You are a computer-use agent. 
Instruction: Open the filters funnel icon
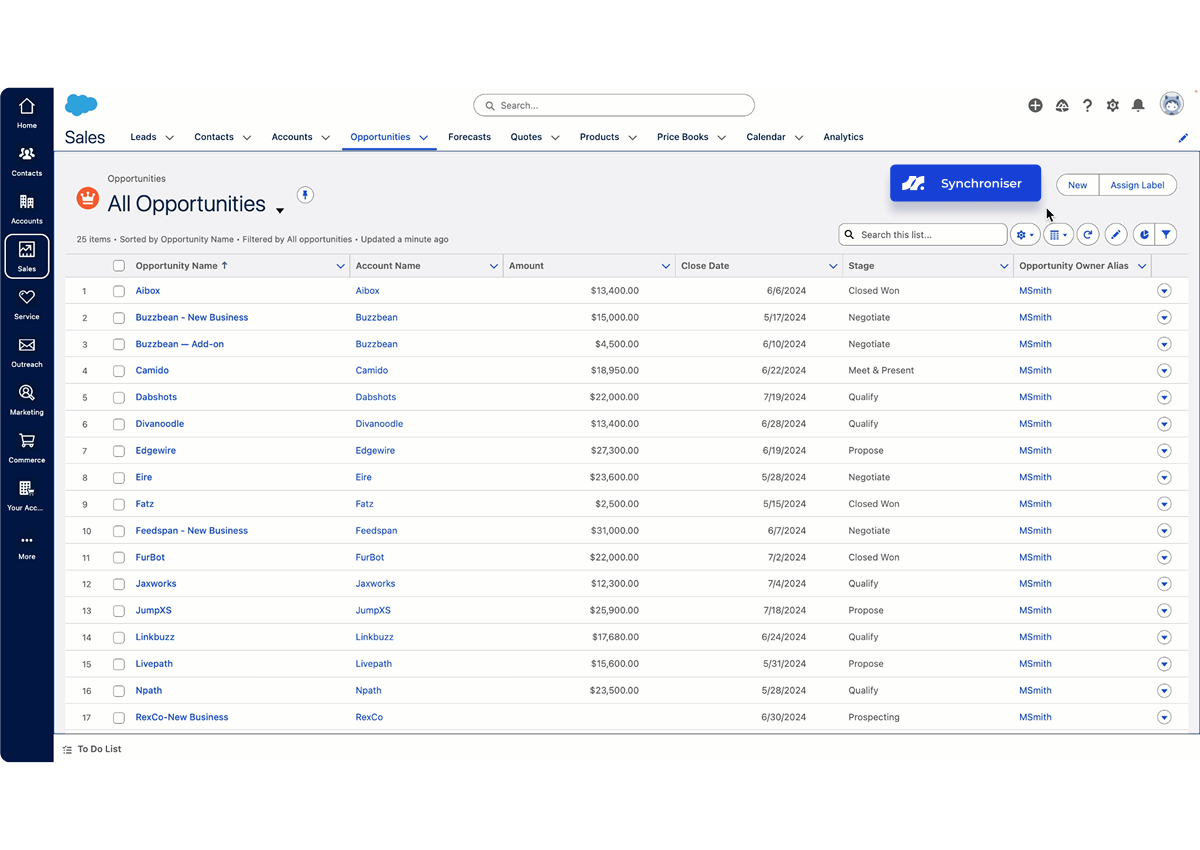coord(1166,235)
